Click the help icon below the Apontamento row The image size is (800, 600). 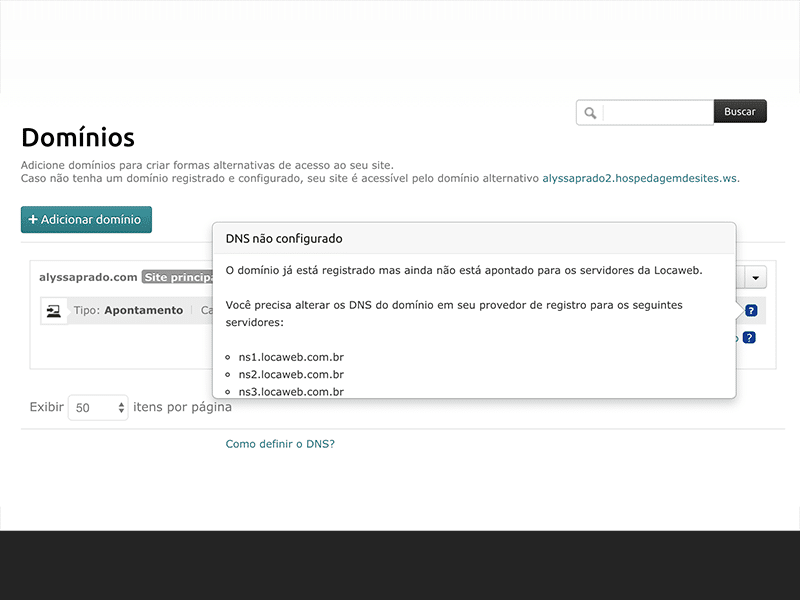click(749, 337)
